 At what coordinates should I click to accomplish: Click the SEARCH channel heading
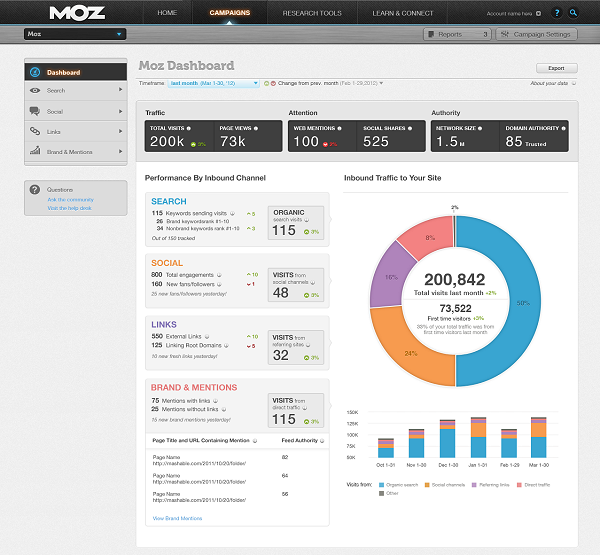[169, 201]
